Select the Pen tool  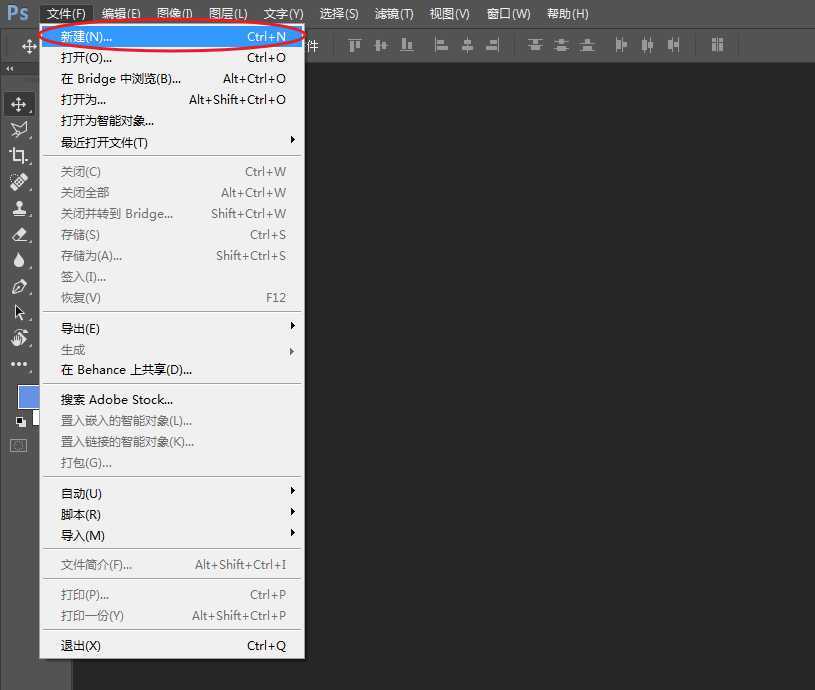click(x=19, y=287)
